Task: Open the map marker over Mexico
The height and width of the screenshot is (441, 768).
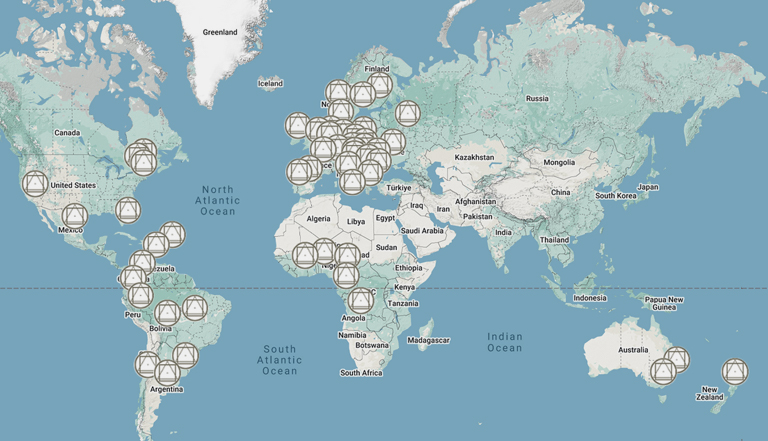Action: coord(75,216)
